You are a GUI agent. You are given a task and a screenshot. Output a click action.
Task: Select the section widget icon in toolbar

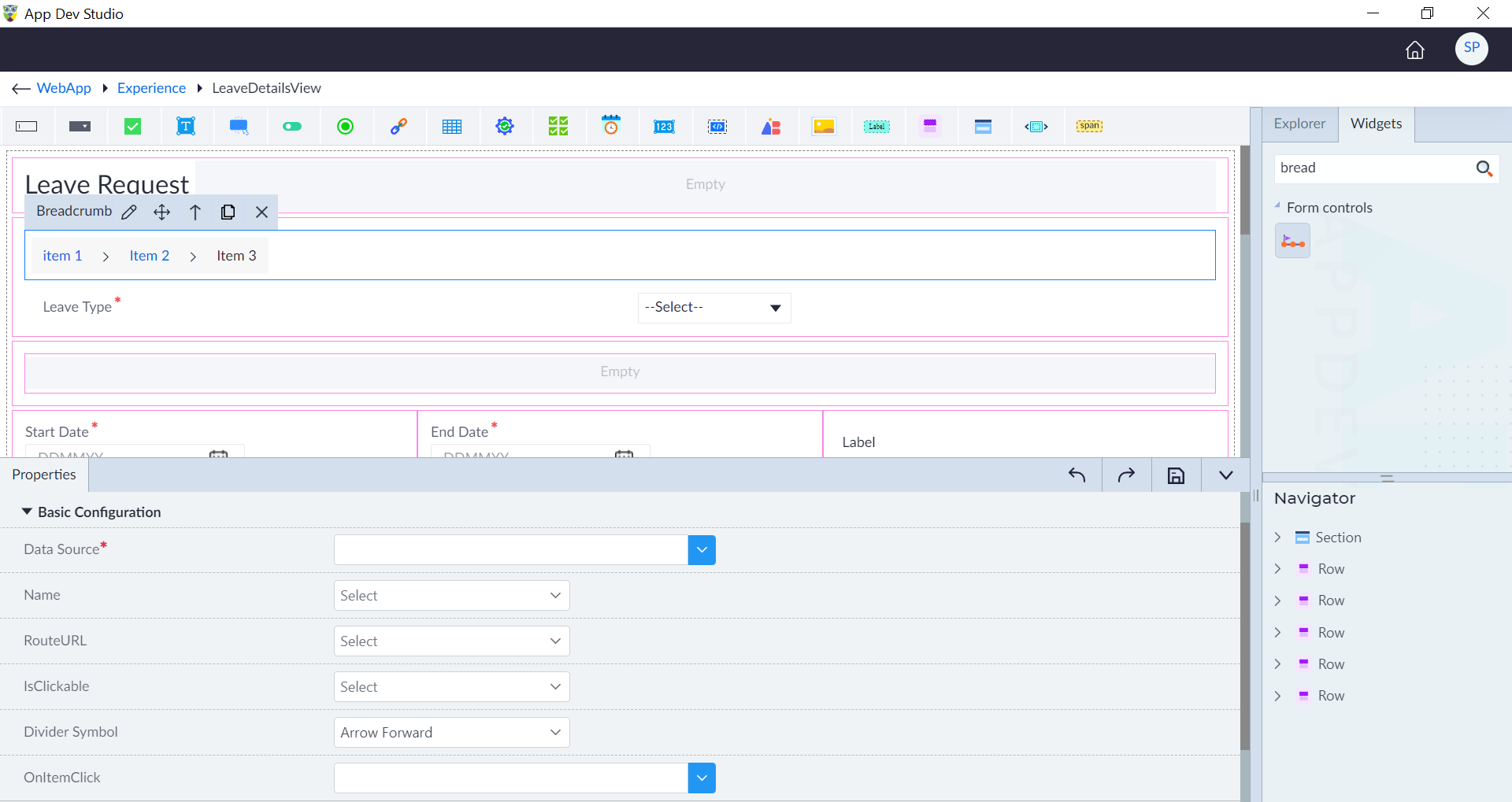pos(983,127)
